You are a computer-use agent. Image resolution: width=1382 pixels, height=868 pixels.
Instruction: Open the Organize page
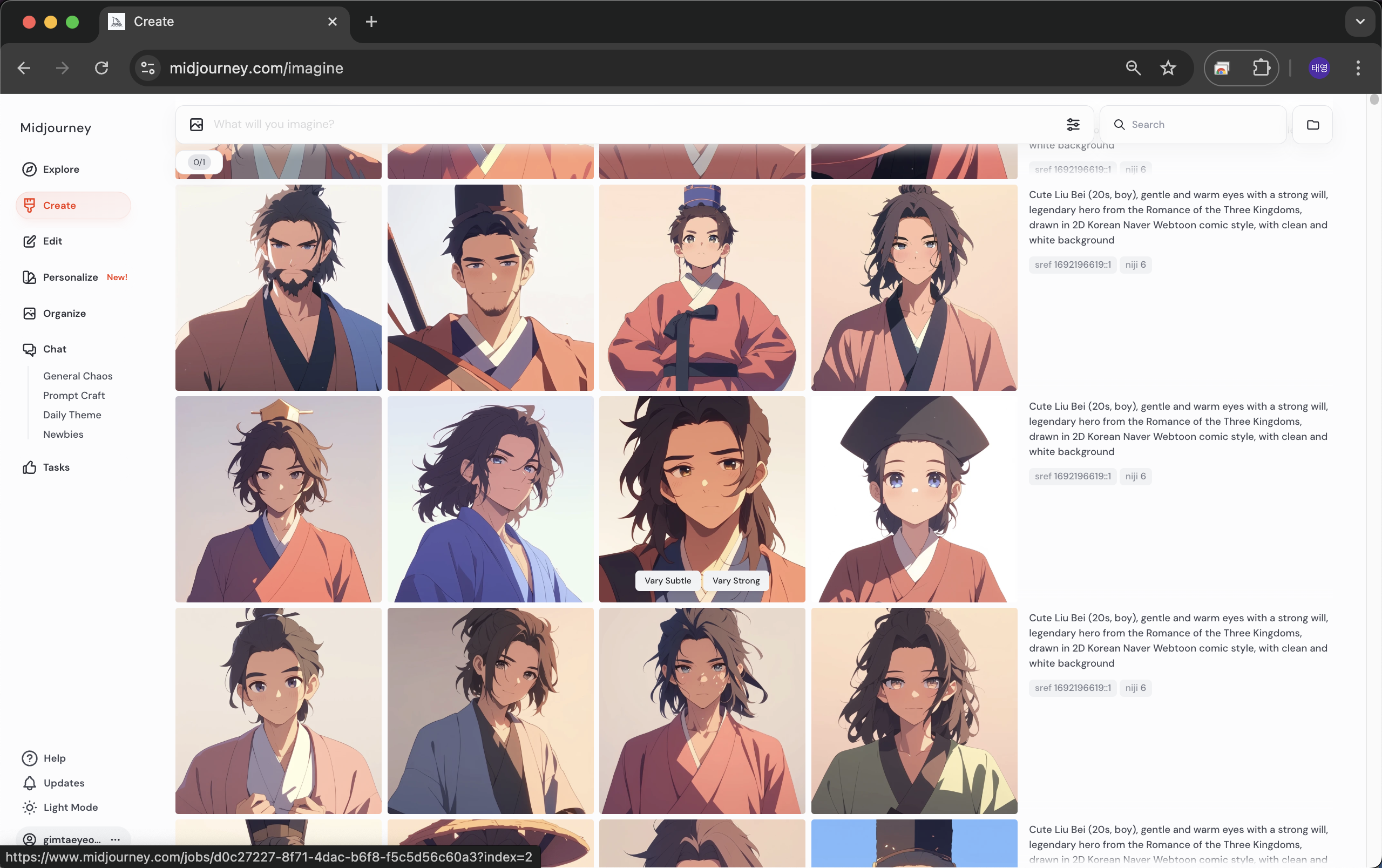click(x=54, y=313)
